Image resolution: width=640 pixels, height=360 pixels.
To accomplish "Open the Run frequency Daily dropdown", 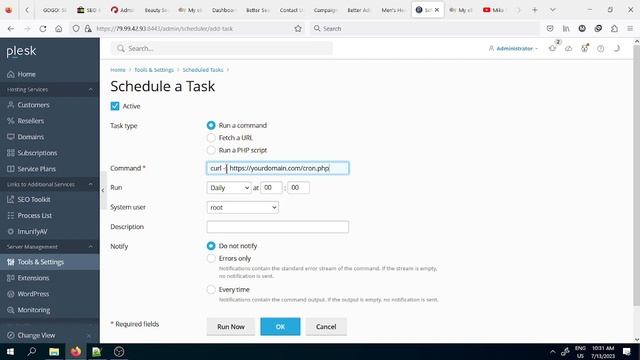I will pos(229,188).
